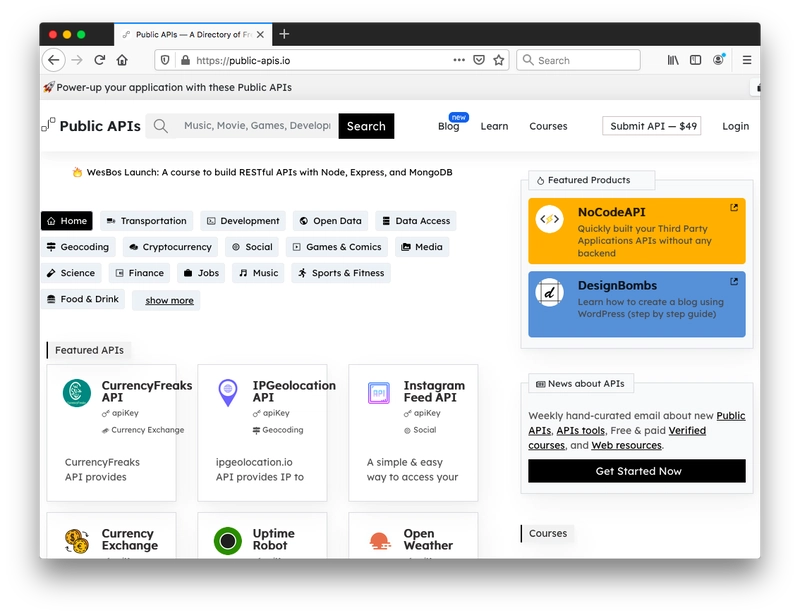The height and width of the screenshot is (615, 800).
Task: Go back using the browser back arrow
Action: (54, 60)
